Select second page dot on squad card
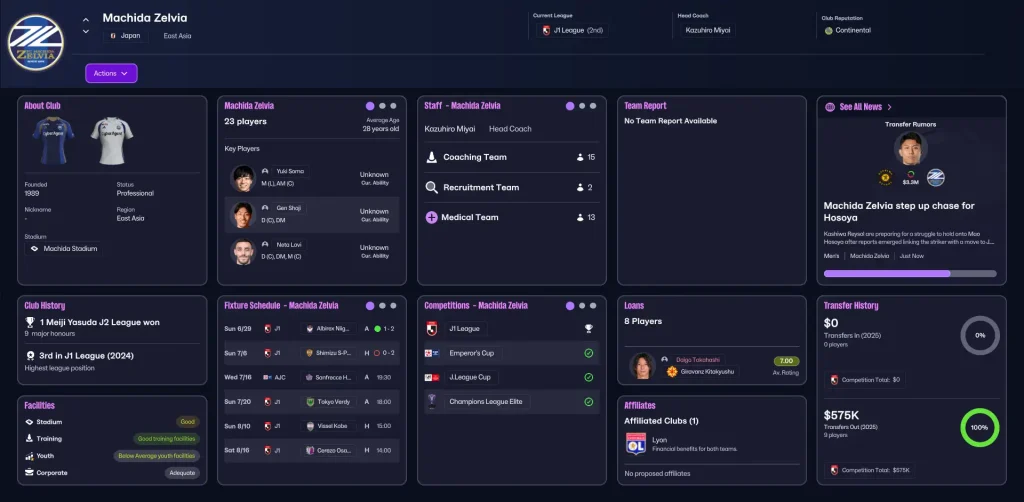This screenshot has width=1024, height=502. click(382, 106)
